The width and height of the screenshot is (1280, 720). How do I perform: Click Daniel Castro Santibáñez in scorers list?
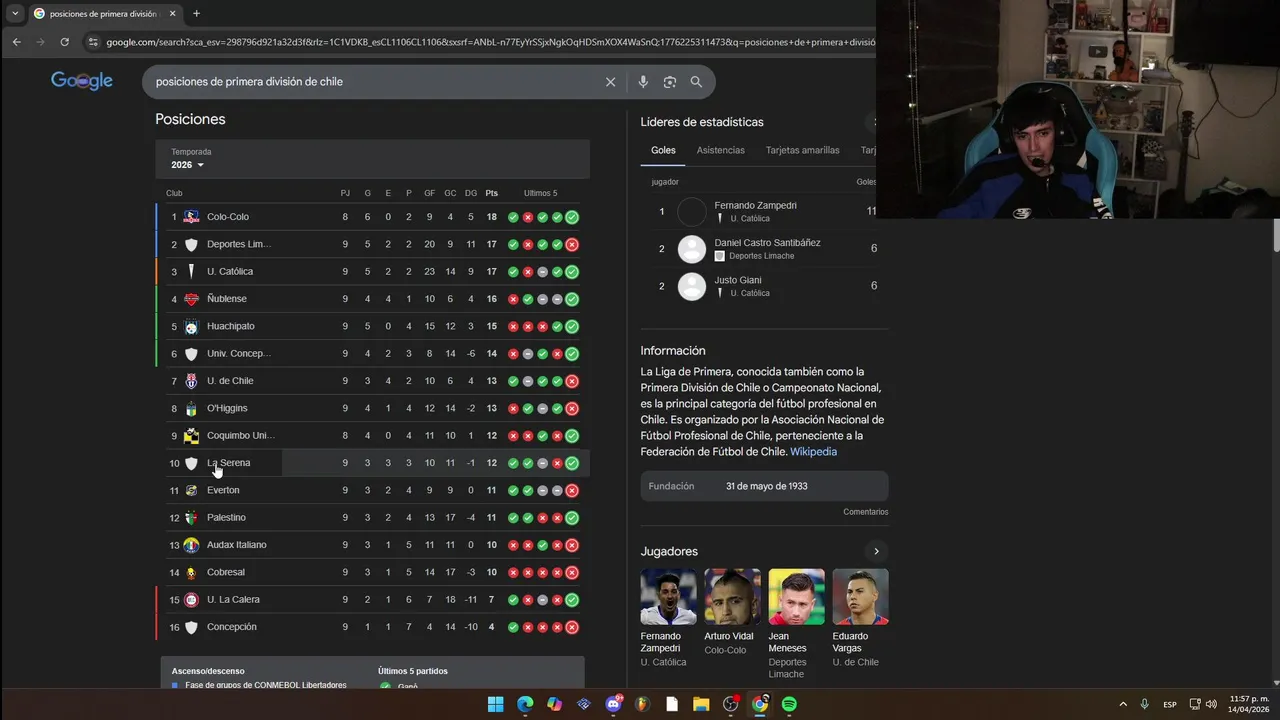[x=767, y=243]
